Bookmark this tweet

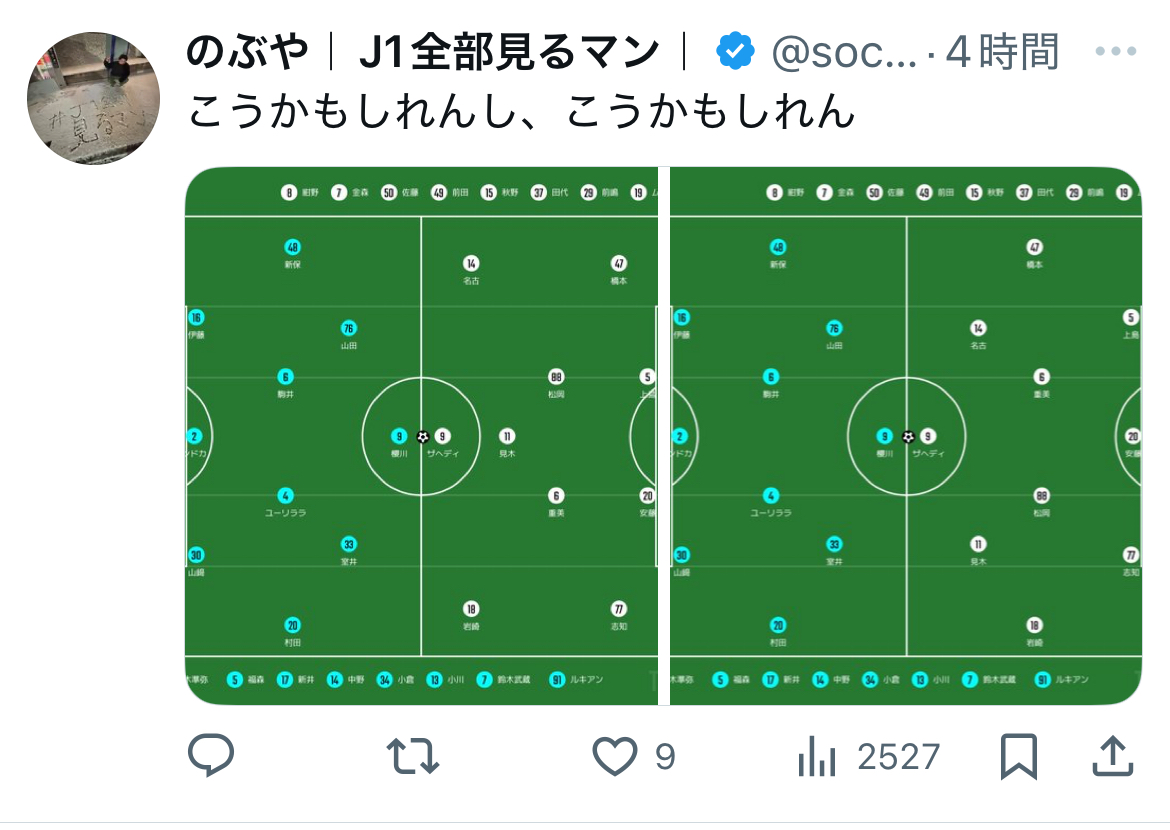click(1019, 756)
